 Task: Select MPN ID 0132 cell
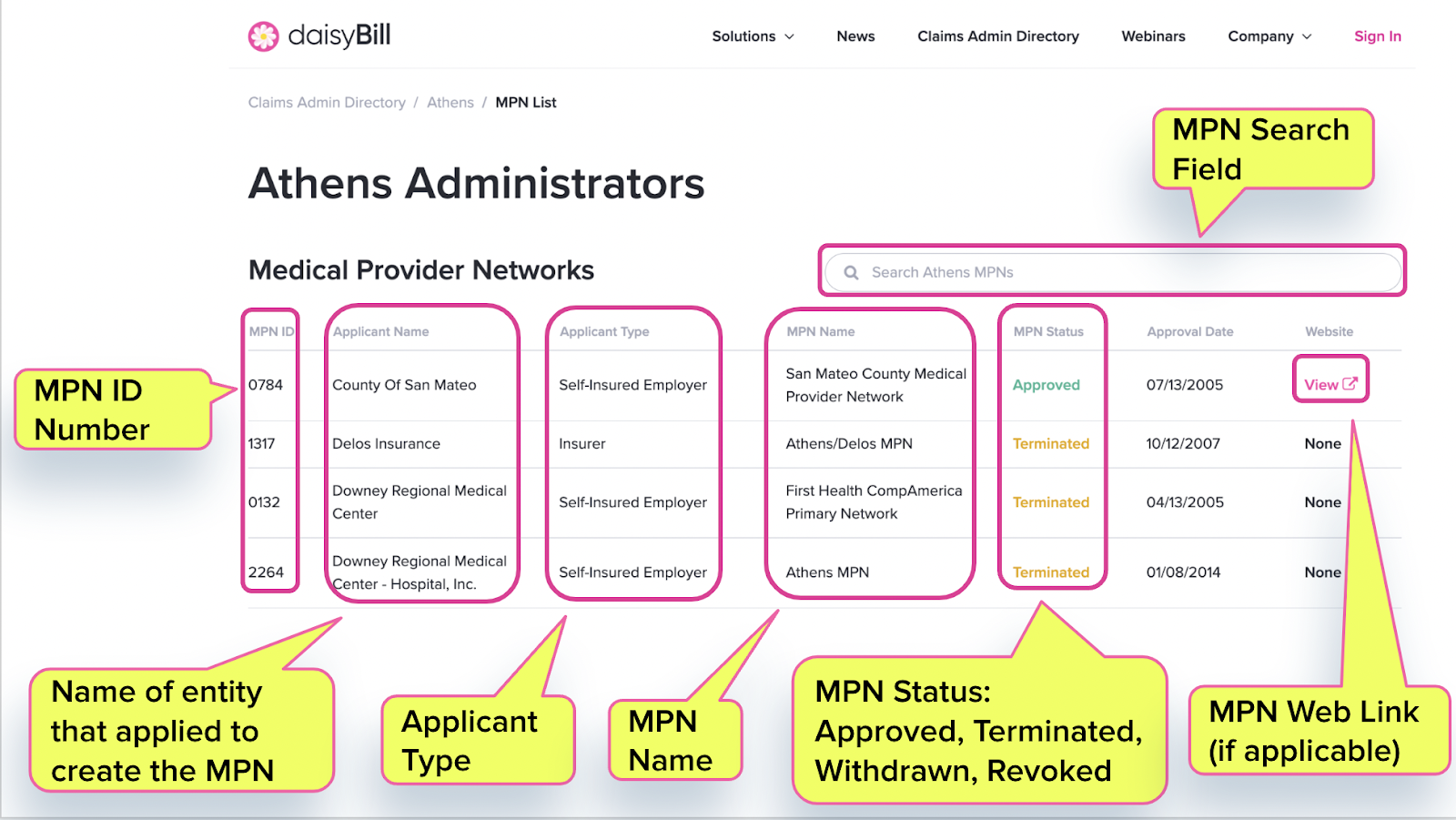(x=264, y=502)
